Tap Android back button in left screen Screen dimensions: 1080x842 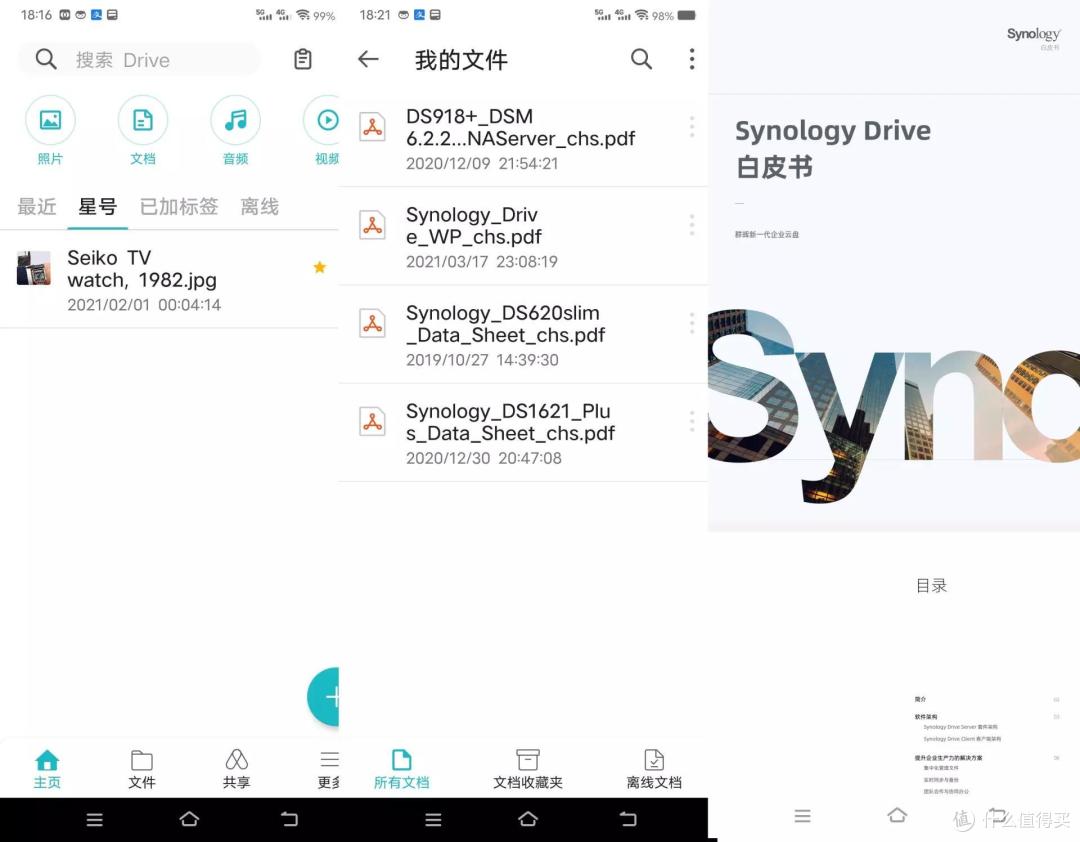point(289,819)
